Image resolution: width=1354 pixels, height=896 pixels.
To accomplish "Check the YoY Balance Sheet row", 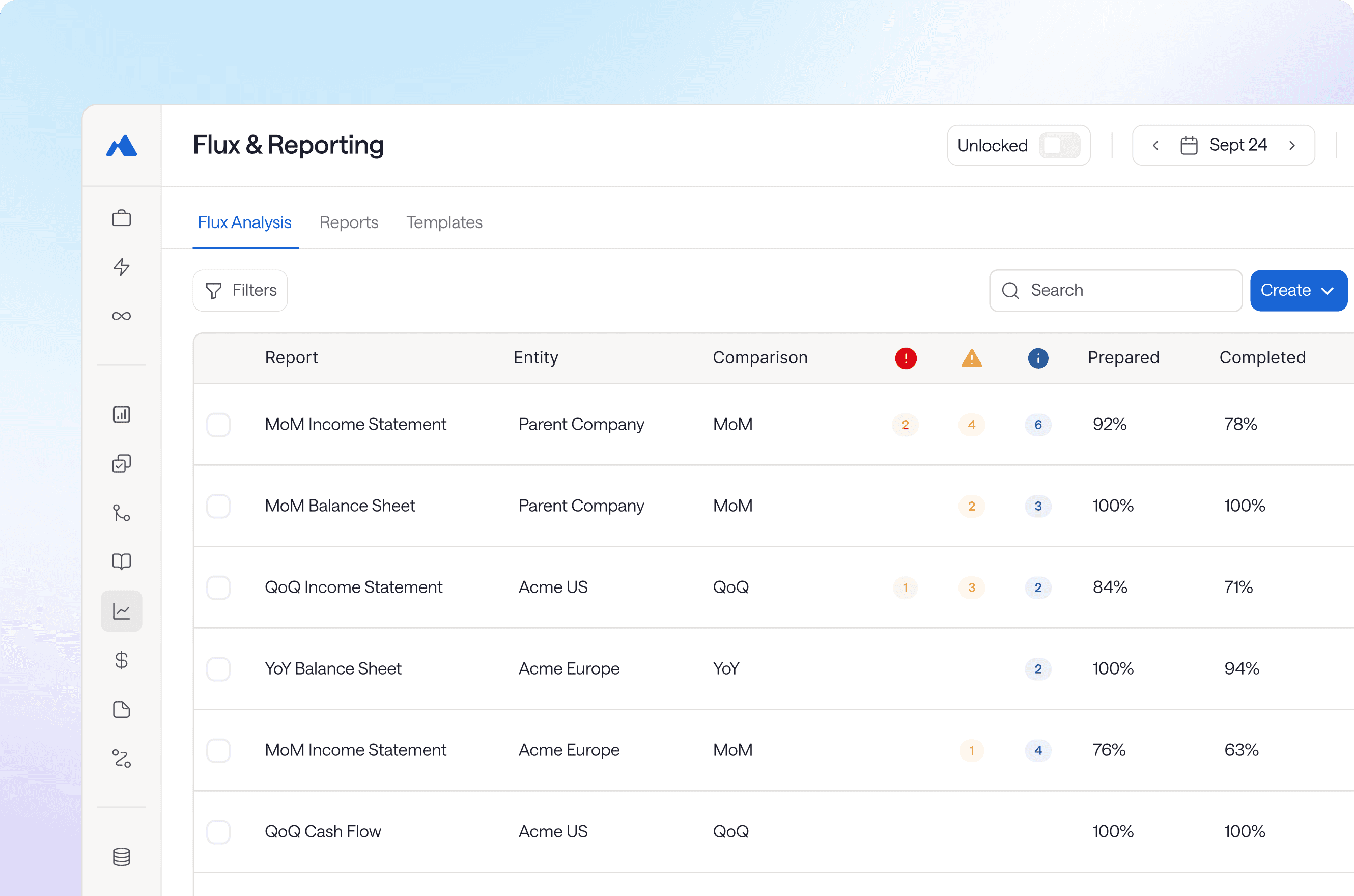I will (218, 669).
